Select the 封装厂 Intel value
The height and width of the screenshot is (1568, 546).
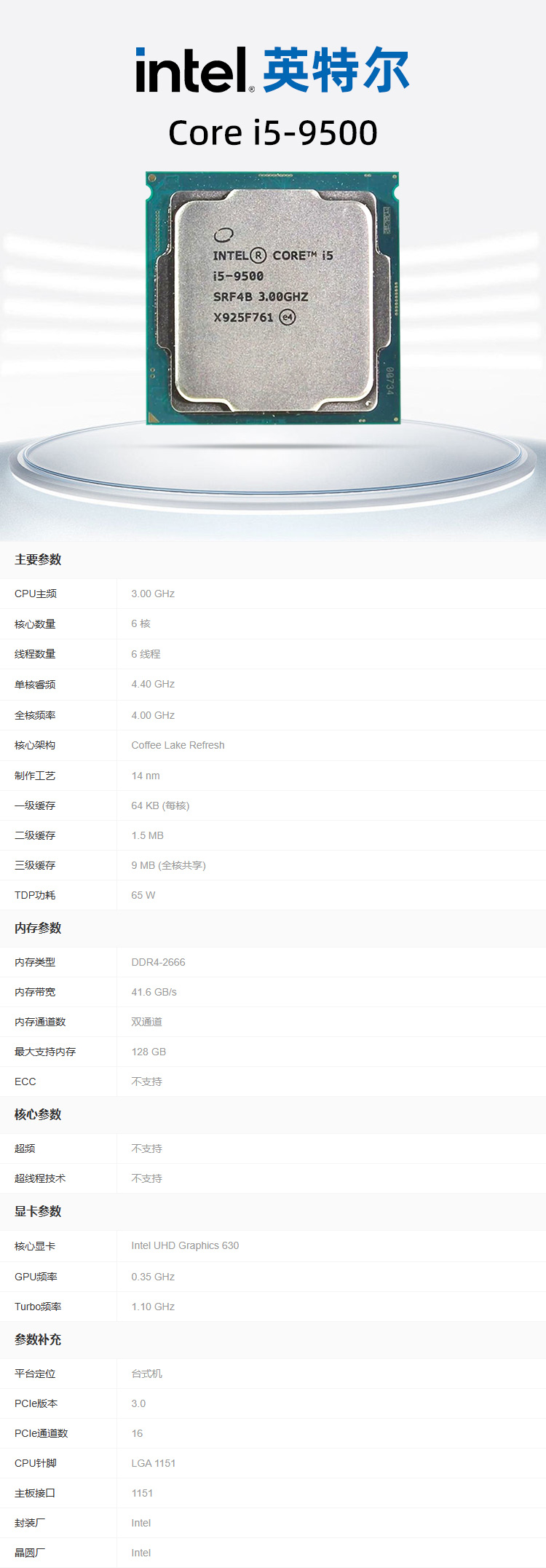point(141,1523)
